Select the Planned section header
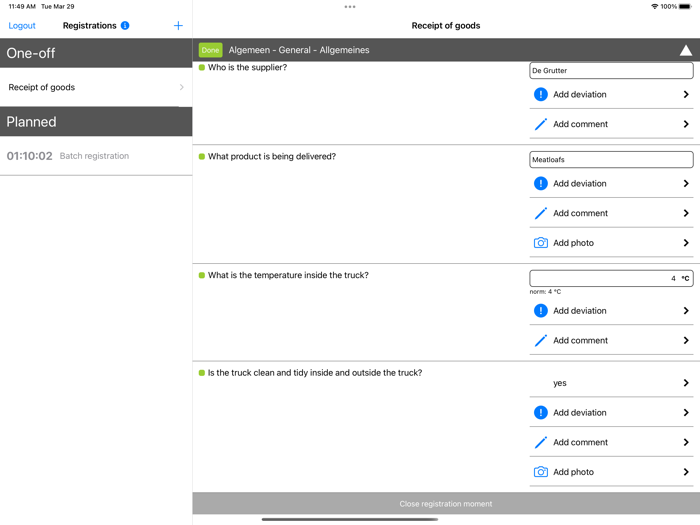The width and height of the screenshot is (700, 525). coord(96,121)
